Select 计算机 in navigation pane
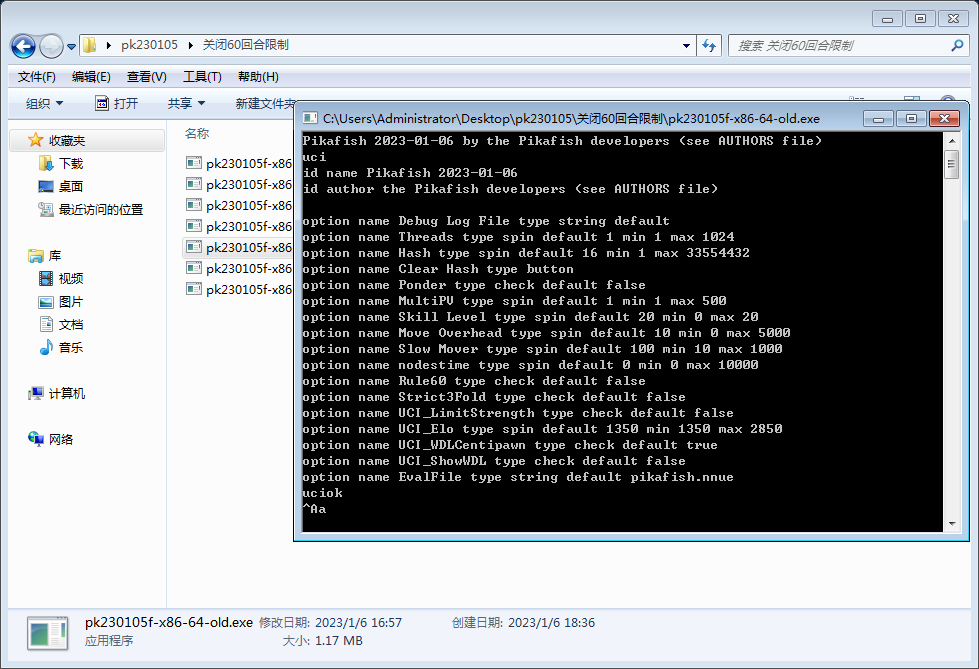979x669 pixels. pyautogui.click(x=67, y=394)
